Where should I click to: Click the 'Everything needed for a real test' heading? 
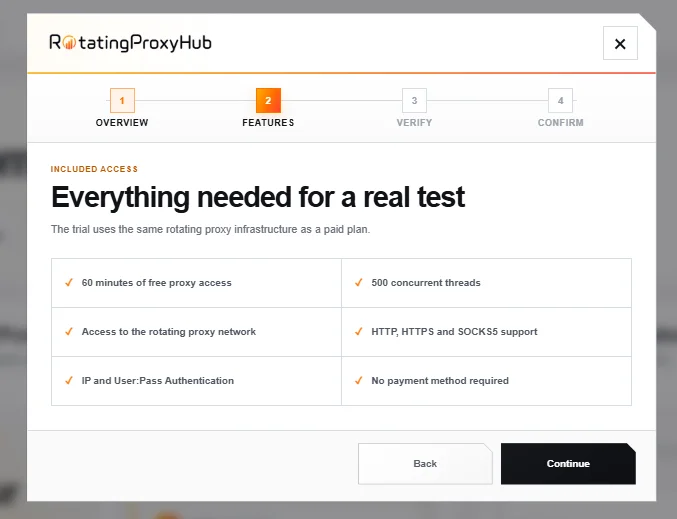click(258, 197)
